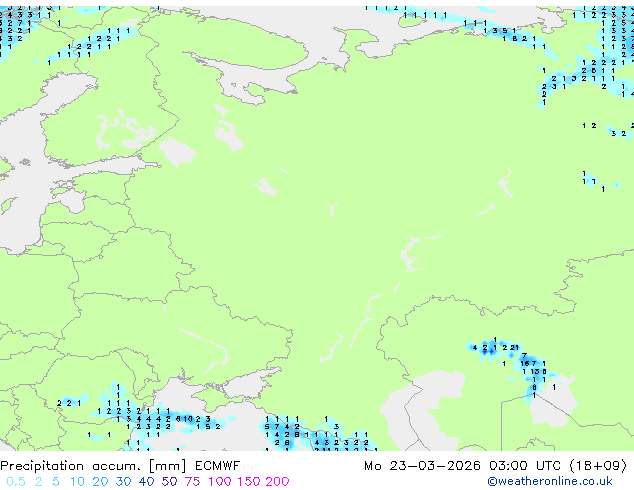Select the 200 legend value
Screen dimensions: 634x490
pos(277,482)
